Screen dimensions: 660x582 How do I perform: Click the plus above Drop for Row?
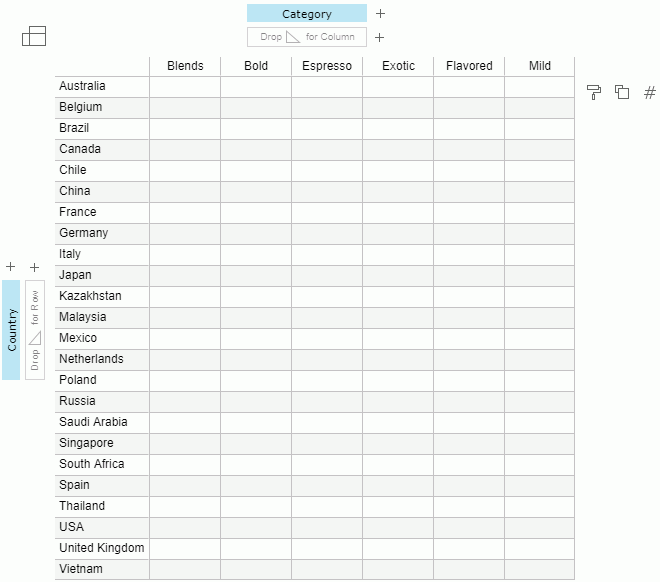pos(35,267)
